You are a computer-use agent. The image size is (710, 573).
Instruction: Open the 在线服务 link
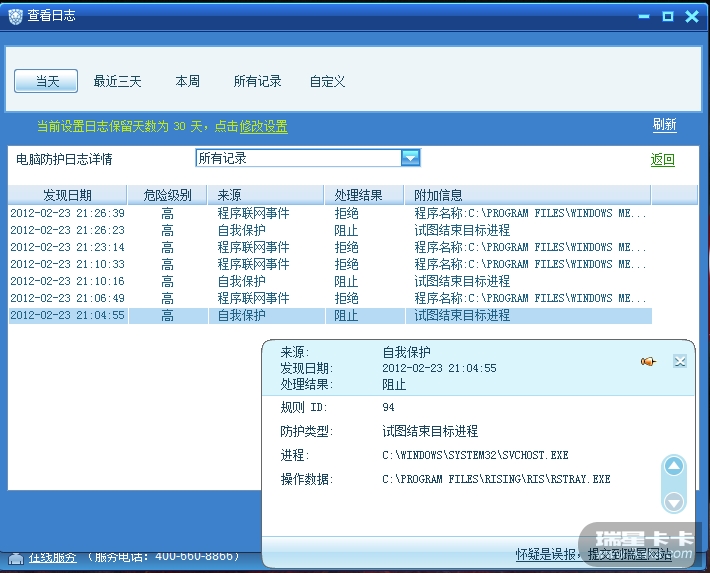pyautogui.click(x=53, y=557)
